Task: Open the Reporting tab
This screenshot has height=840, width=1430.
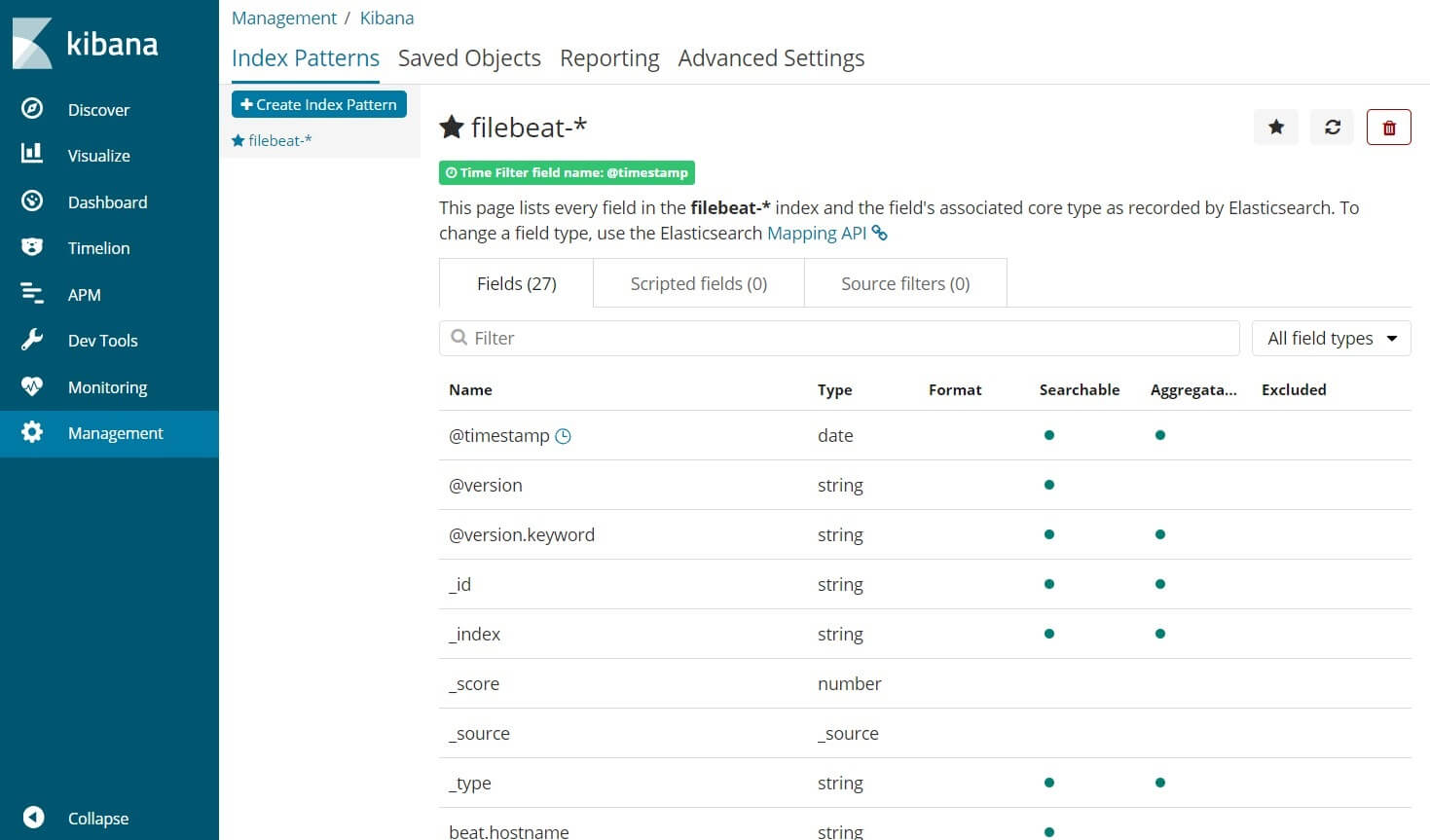Action: 609,58
